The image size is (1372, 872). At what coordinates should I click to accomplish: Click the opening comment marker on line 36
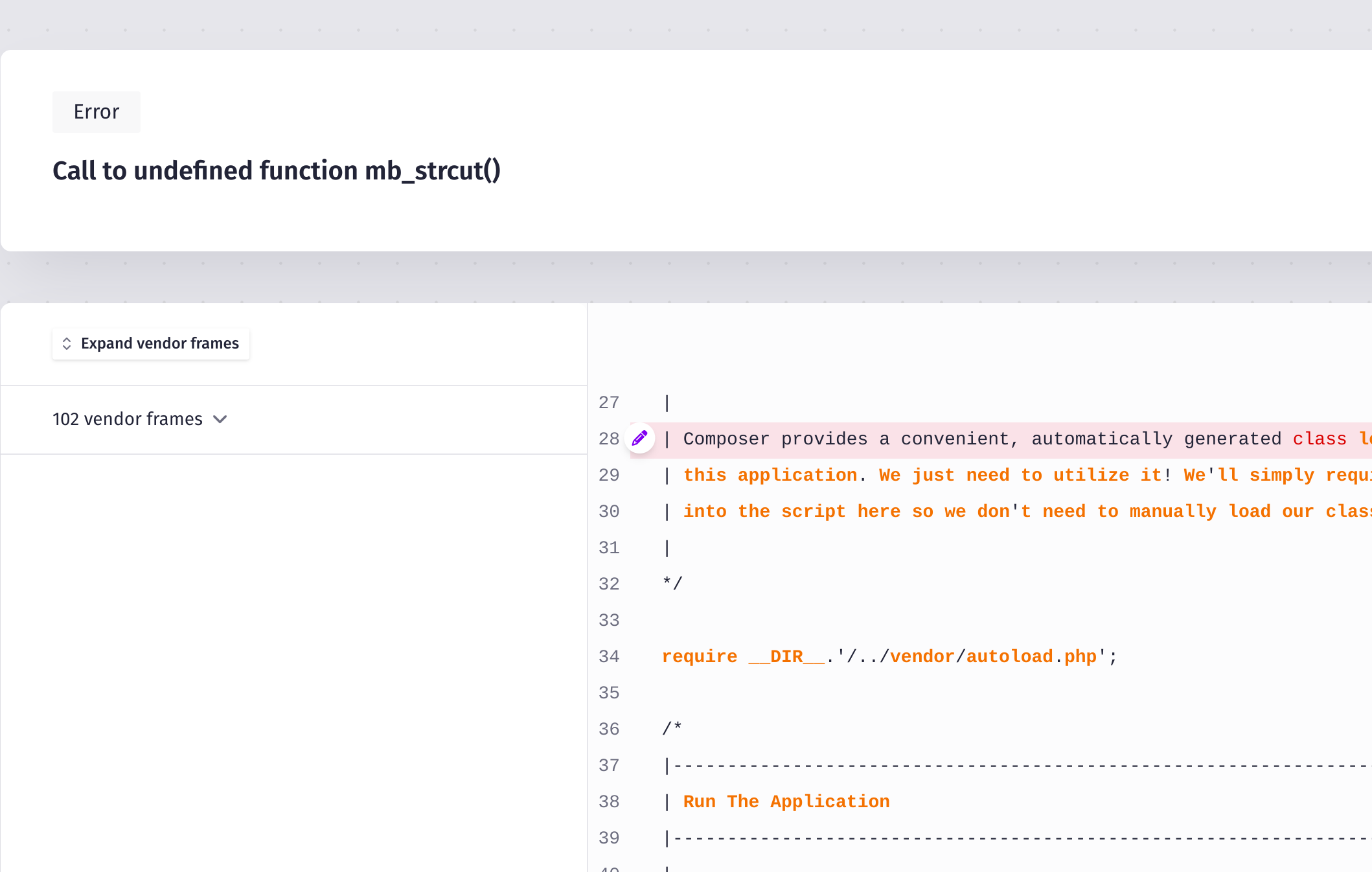[672, 729]
